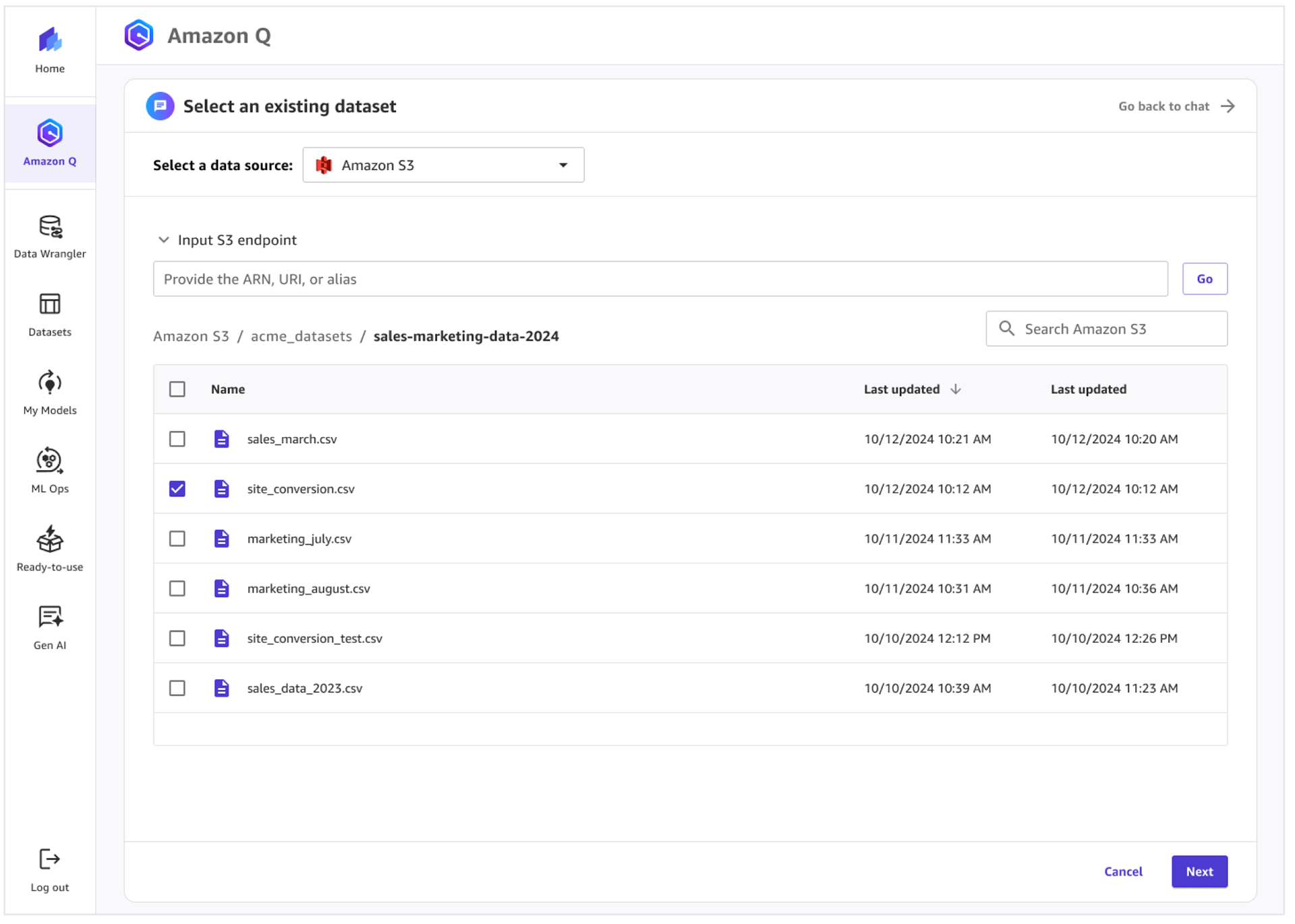
Task: Check the marketing_july.csv checkbox
Action: pos(177,539)
